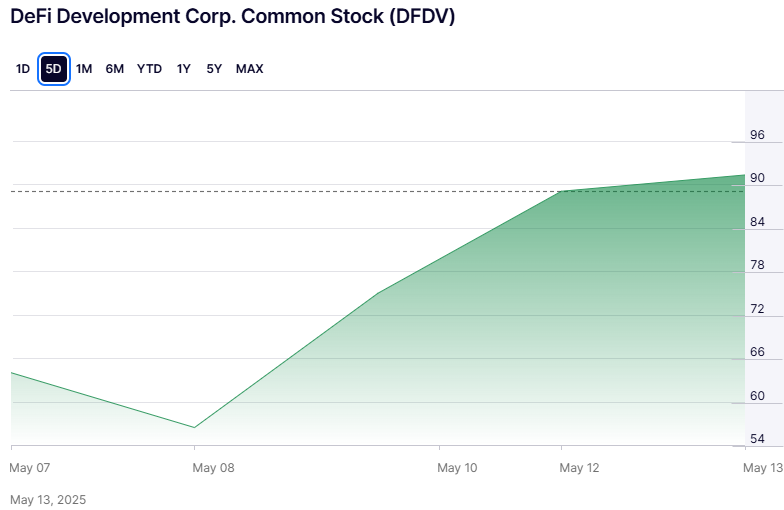Switch chart to 6M range
The image size is (784, 510).
pos(115,69)
